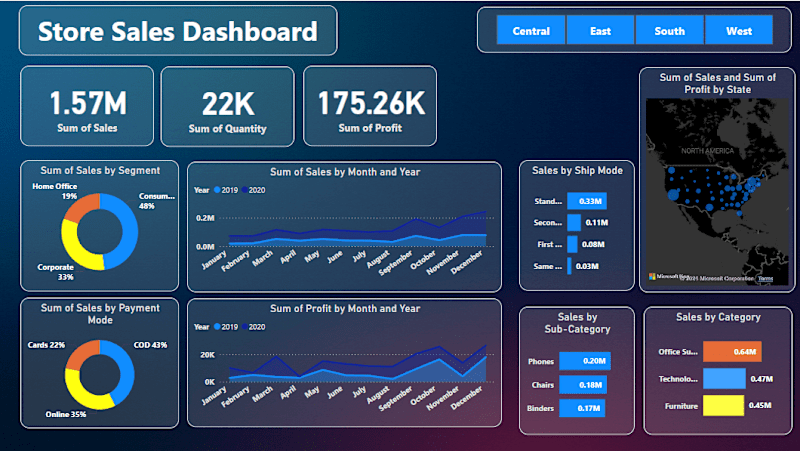The image size is (800, 451).
Task: Click the 2019 legend marker in Sales chart
Action: [x=217, y=190]
